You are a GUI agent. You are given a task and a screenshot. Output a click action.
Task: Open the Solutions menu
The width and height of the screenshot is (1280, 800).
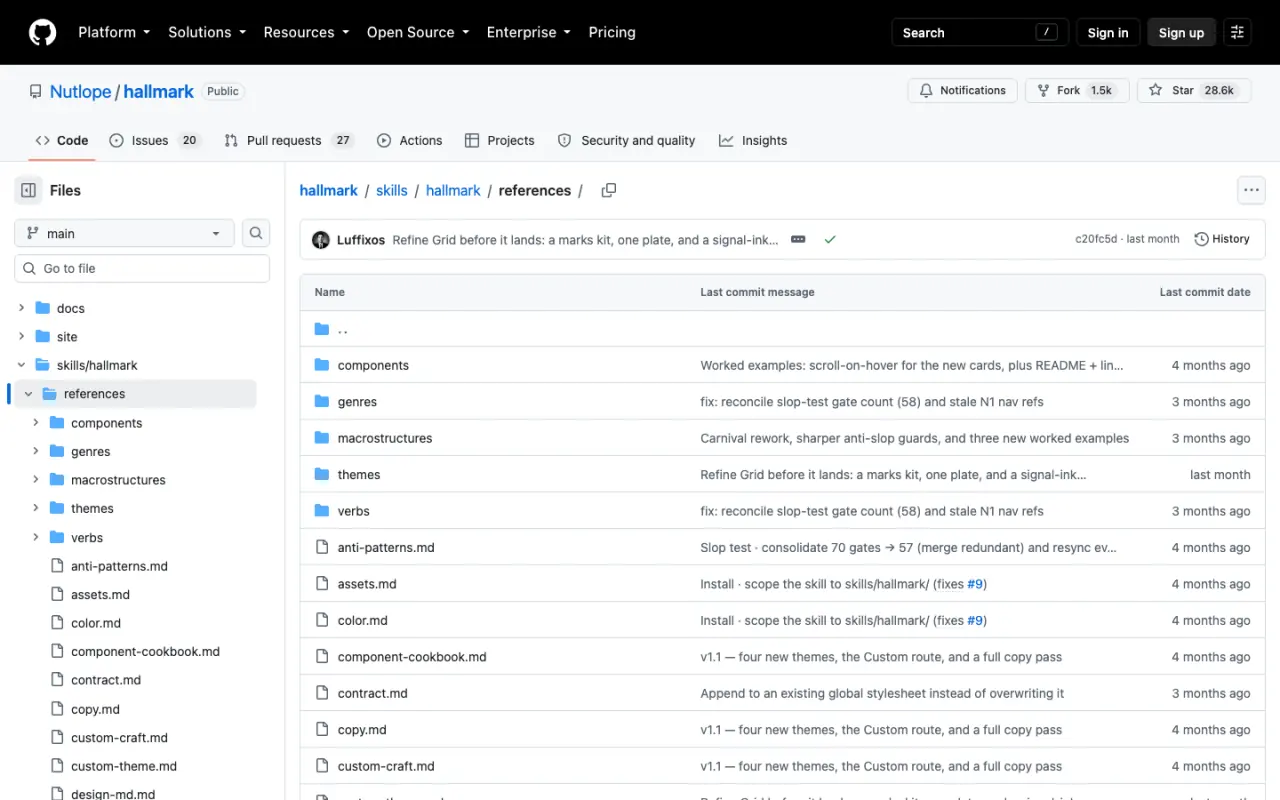coord(207,32)
